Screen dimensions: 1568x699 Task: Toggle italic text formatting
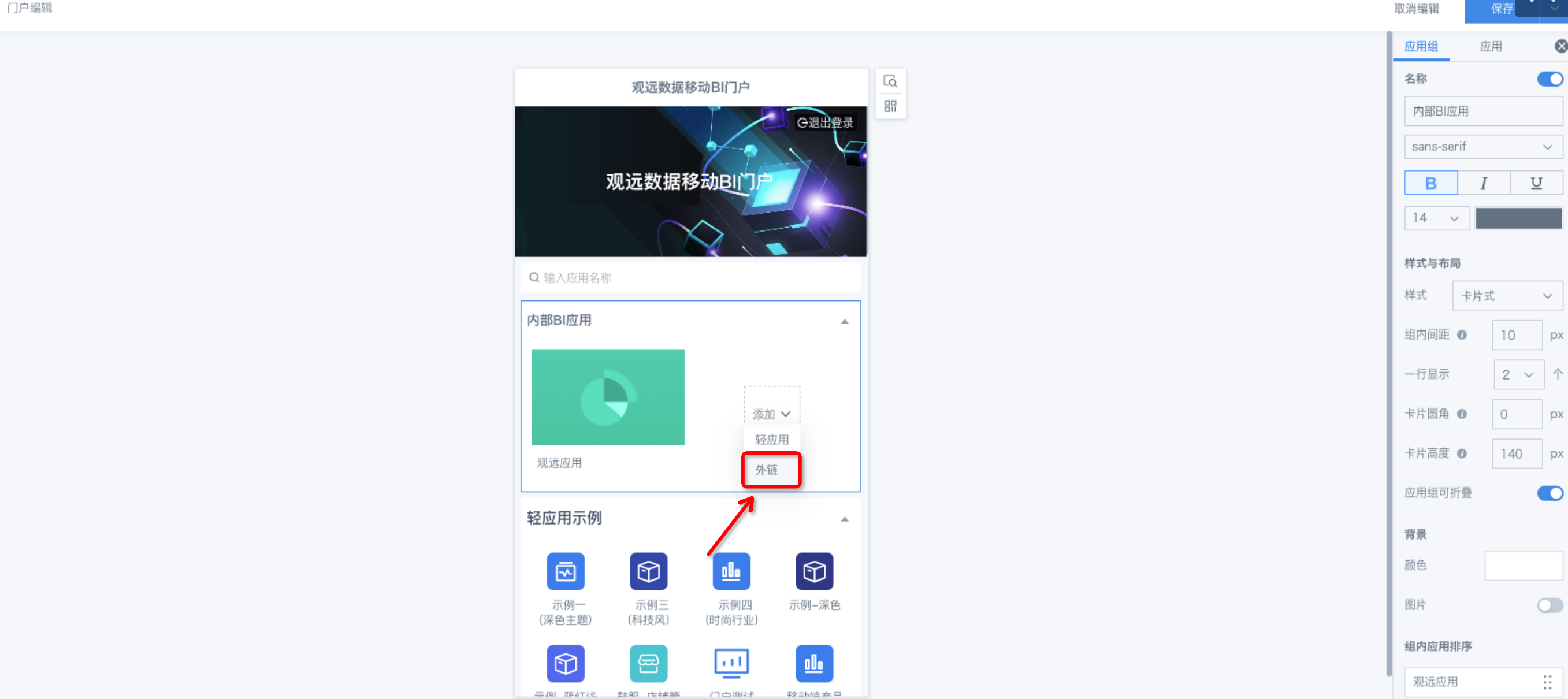point(1484,183)
